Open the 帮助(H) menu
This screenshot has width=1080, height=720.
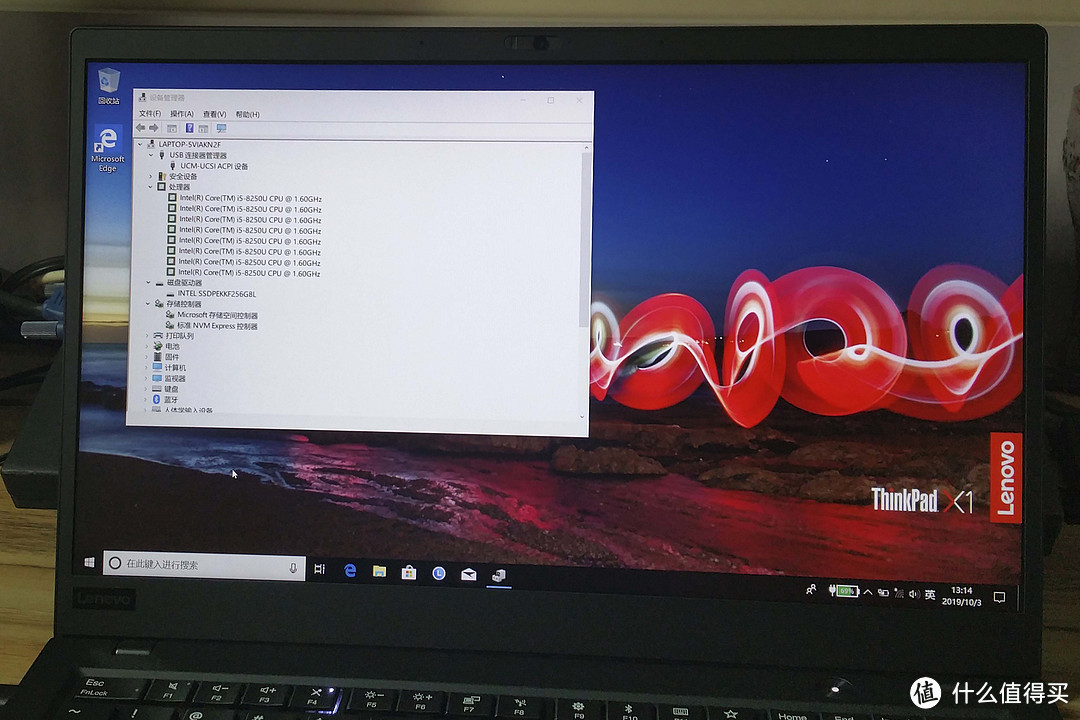coord(247,114)
